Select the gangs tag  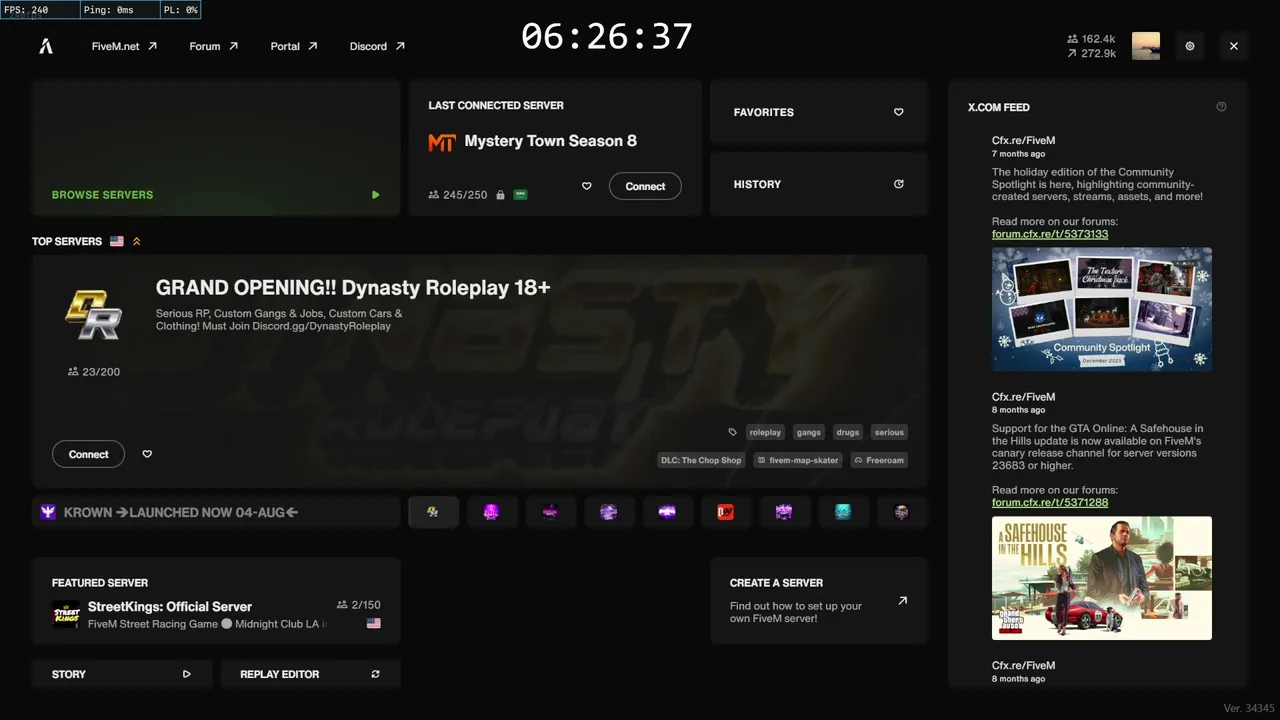(809, 432)
